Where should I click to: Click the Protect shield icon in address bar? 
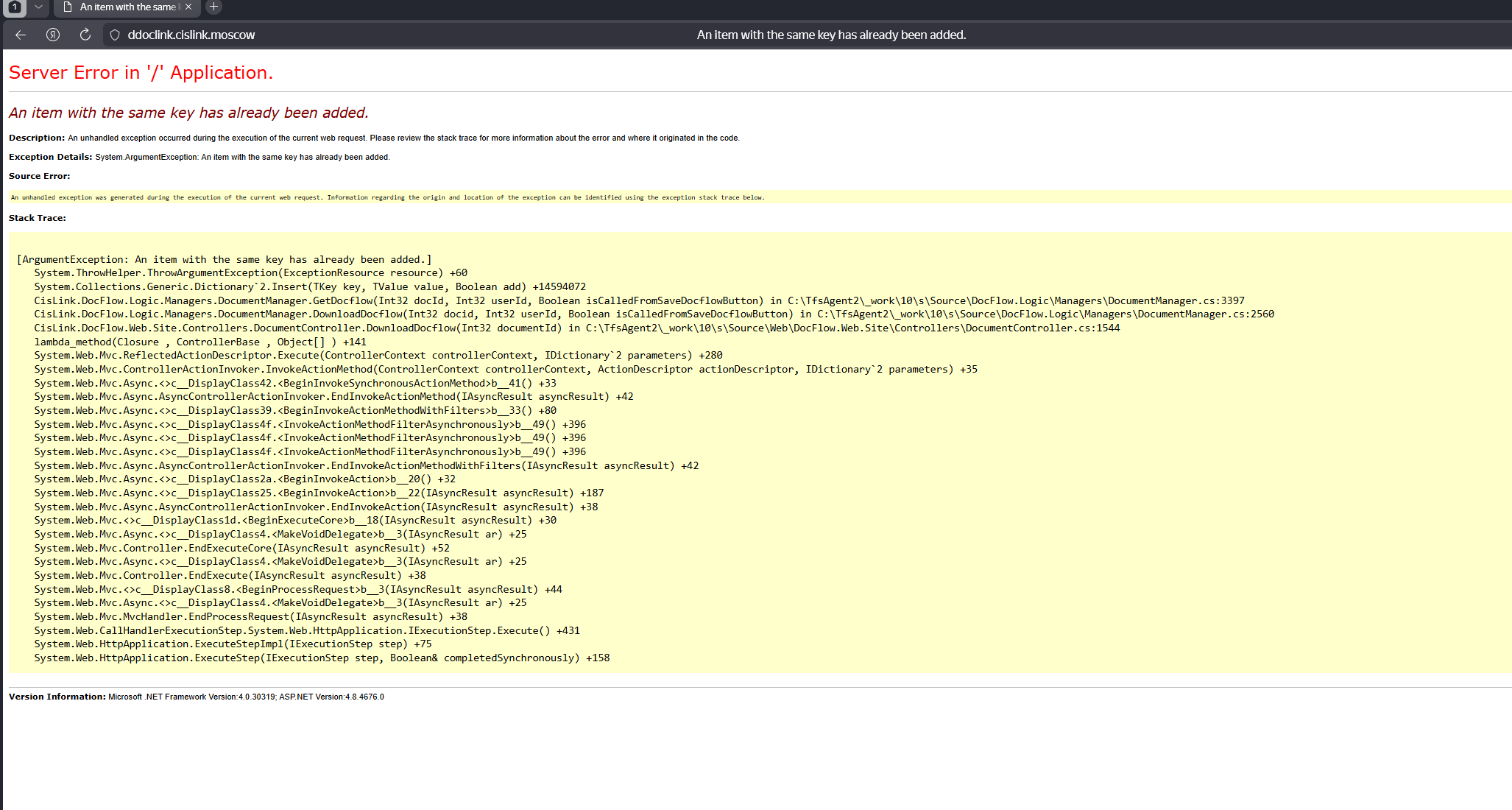point(115,35)
